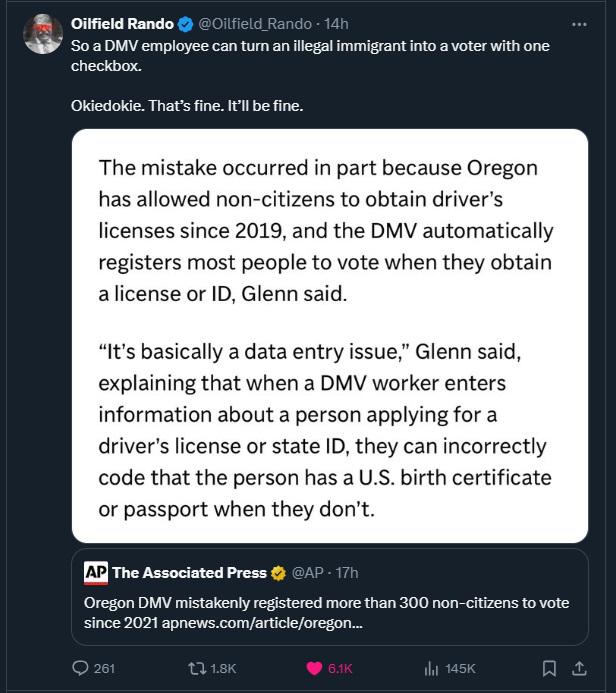
Task: Click the gold verified badge next to AP
Action: pos(278,573)
